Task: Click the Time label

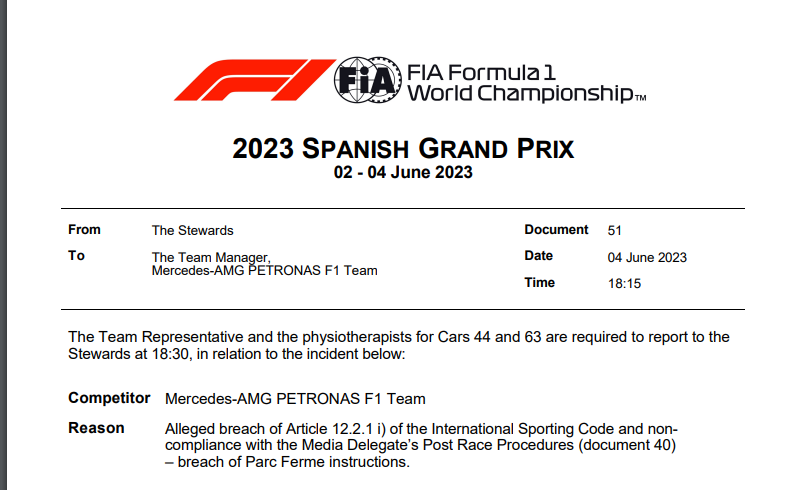Action: point(539,283)
